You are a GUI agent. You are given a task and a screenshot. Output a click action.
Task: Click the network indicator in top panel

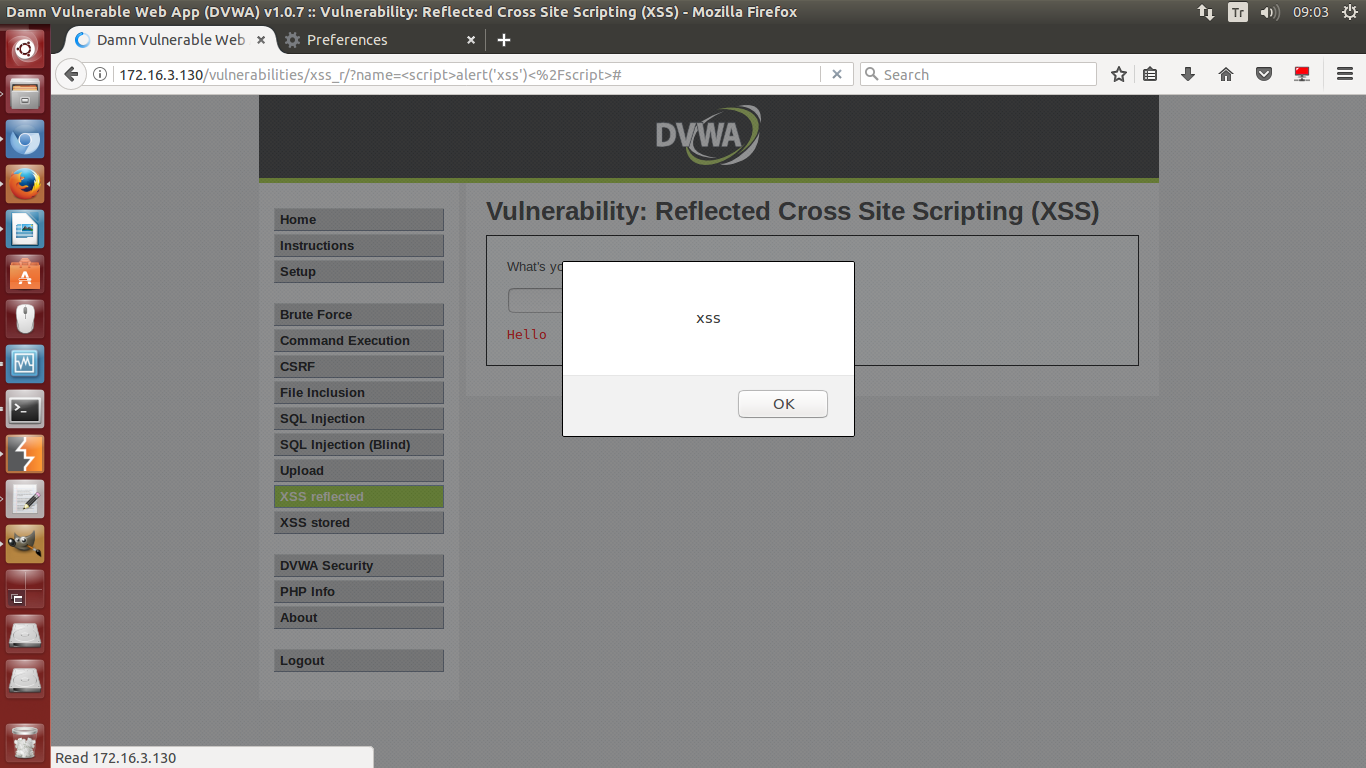[x=1205, y=12]
